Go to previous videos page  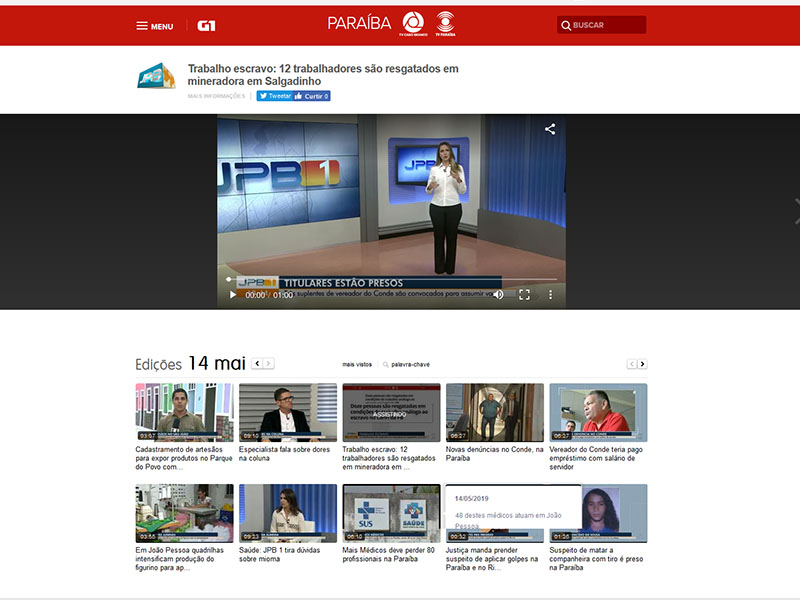click(x=632, y=364)
